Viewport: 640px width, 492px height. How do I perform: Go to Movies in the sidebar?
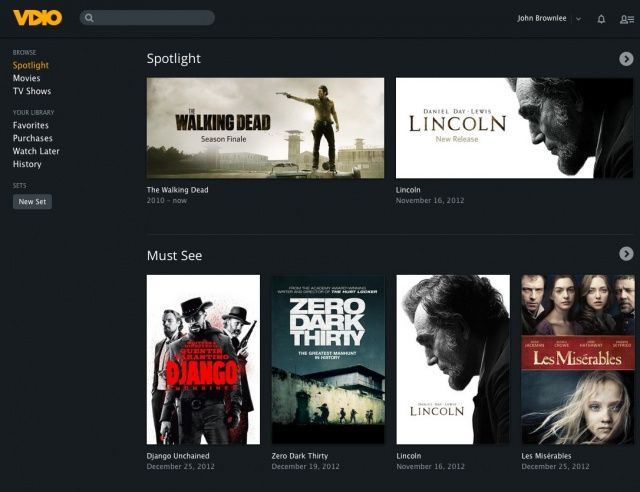[27, 78]
